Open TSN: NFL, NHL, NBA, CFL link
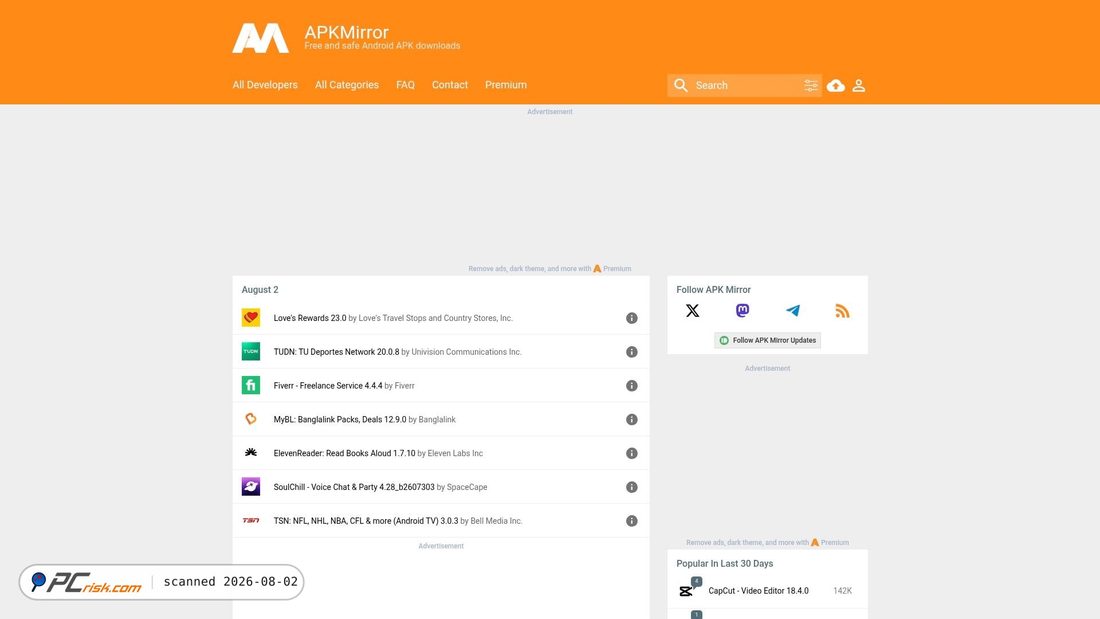This screenshot has height=619, width=1100. coord(365,521)
